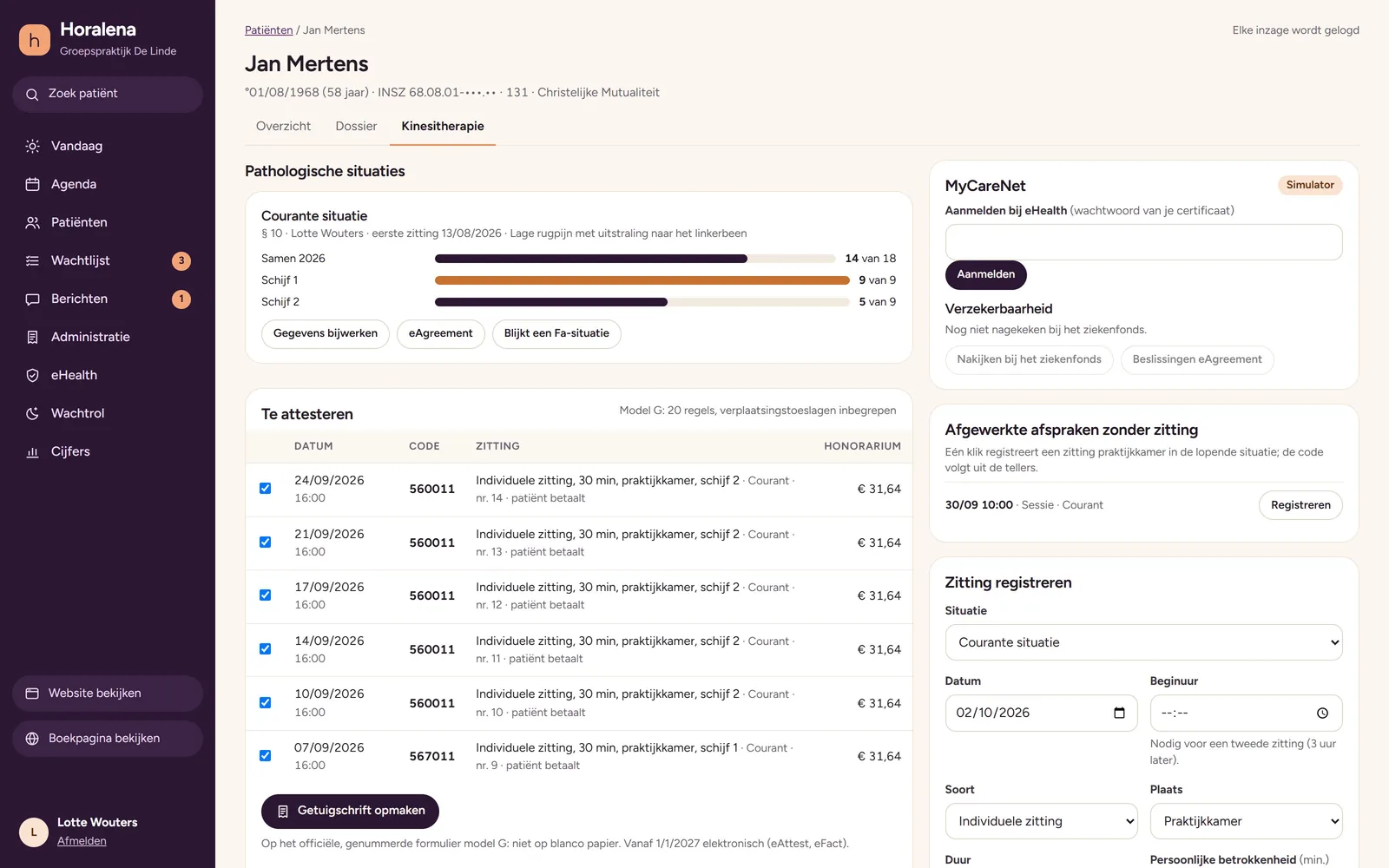This screenshot has width=1389, height=868.
Task: Select the Kinesitherapie tab
Action: pos(443,126)
